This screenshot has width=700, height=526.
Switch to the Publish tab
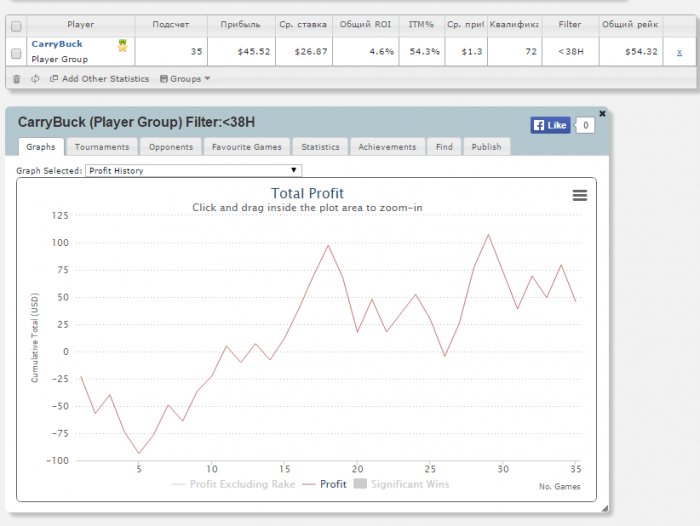pos(487,147)
